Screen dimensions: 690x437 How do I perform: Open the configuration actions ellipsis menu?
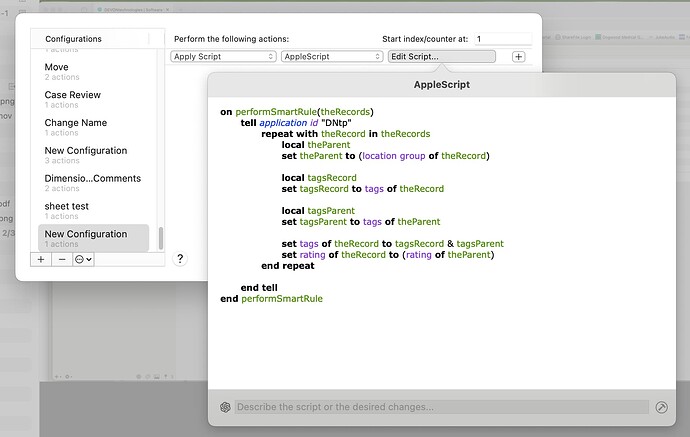84,259
